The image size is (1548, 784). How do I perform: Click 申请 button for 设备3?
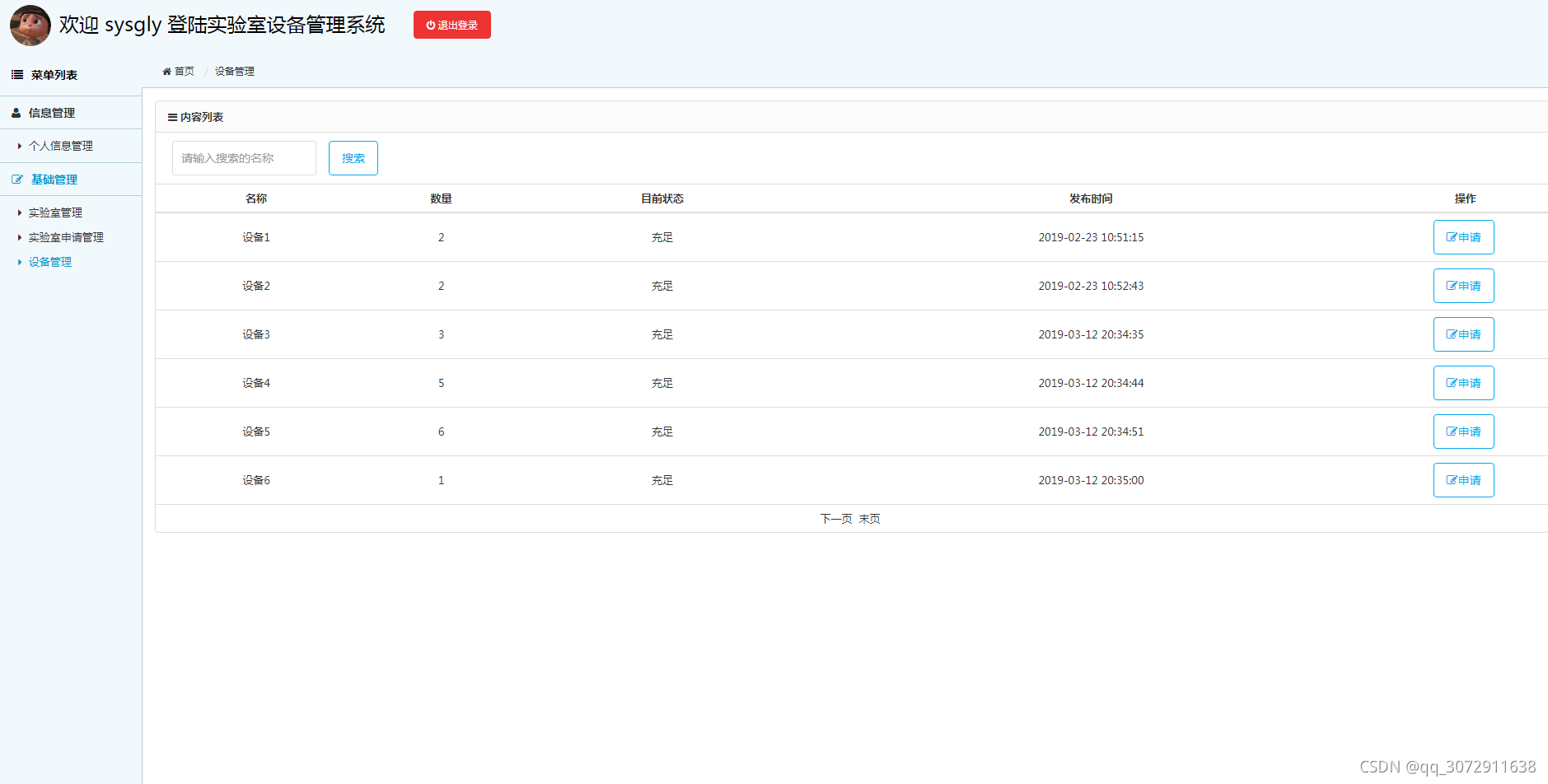click(1464, 334)
